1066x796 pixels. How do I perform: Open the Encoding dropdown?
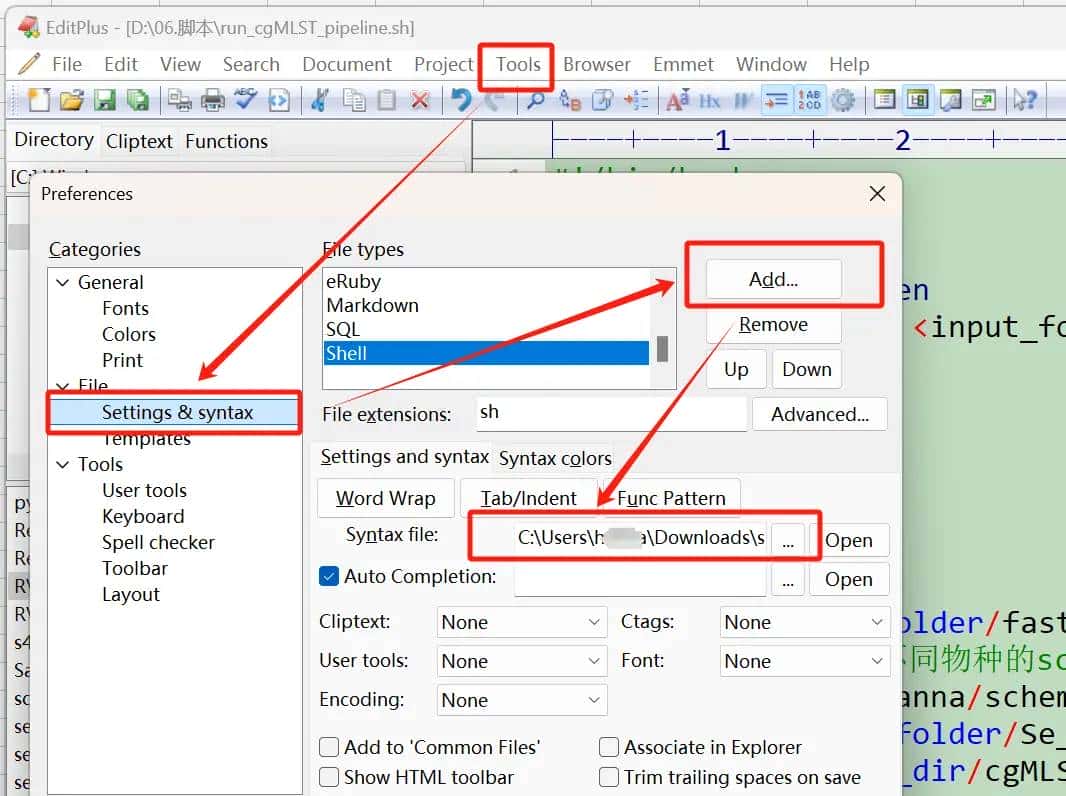(521, 700)
